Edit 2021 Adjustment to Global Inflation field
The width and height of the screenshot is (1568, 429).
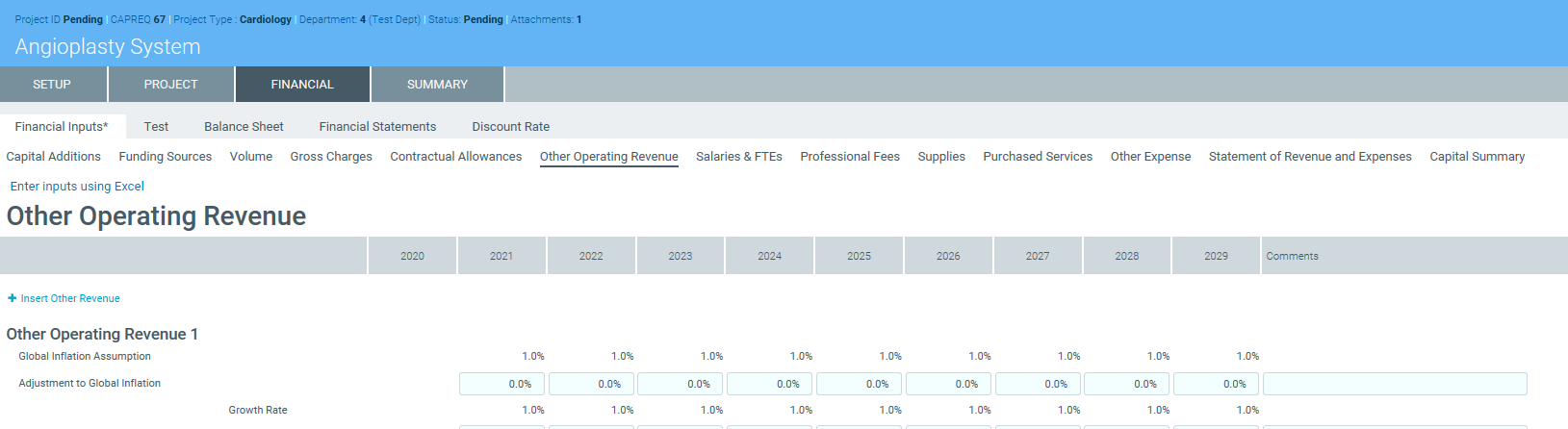[501, 384]
